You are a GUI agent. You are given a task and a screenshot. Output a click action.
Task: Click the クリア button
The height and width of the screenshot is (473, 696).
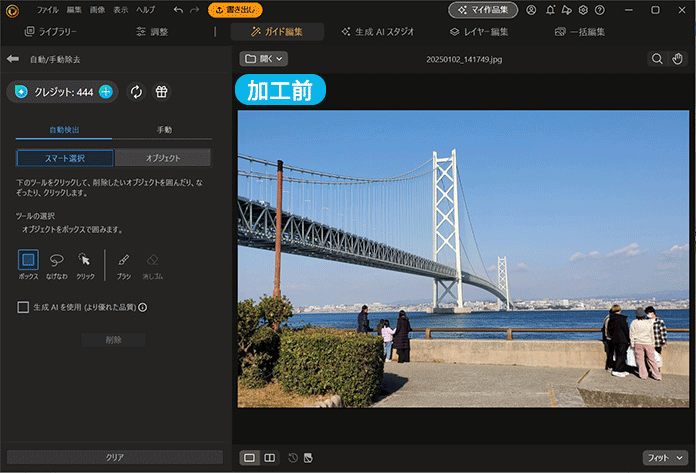115,457
